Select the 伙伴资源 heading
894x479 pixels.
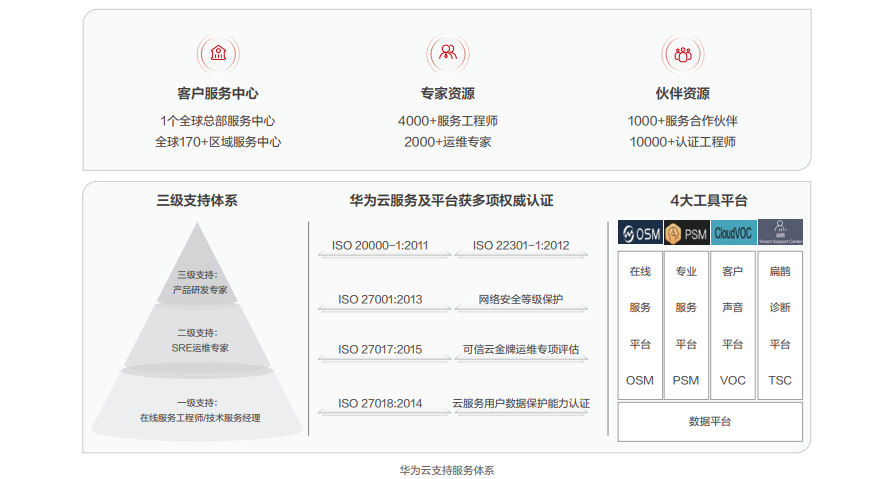tap(682, 94)
